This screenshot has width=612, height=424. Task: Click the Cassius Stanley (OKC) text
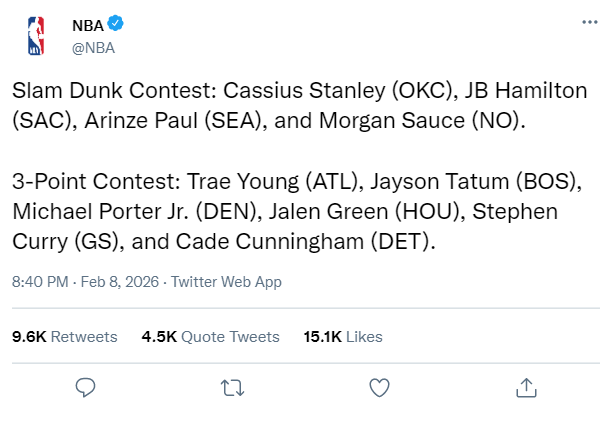tap(338, 91)
